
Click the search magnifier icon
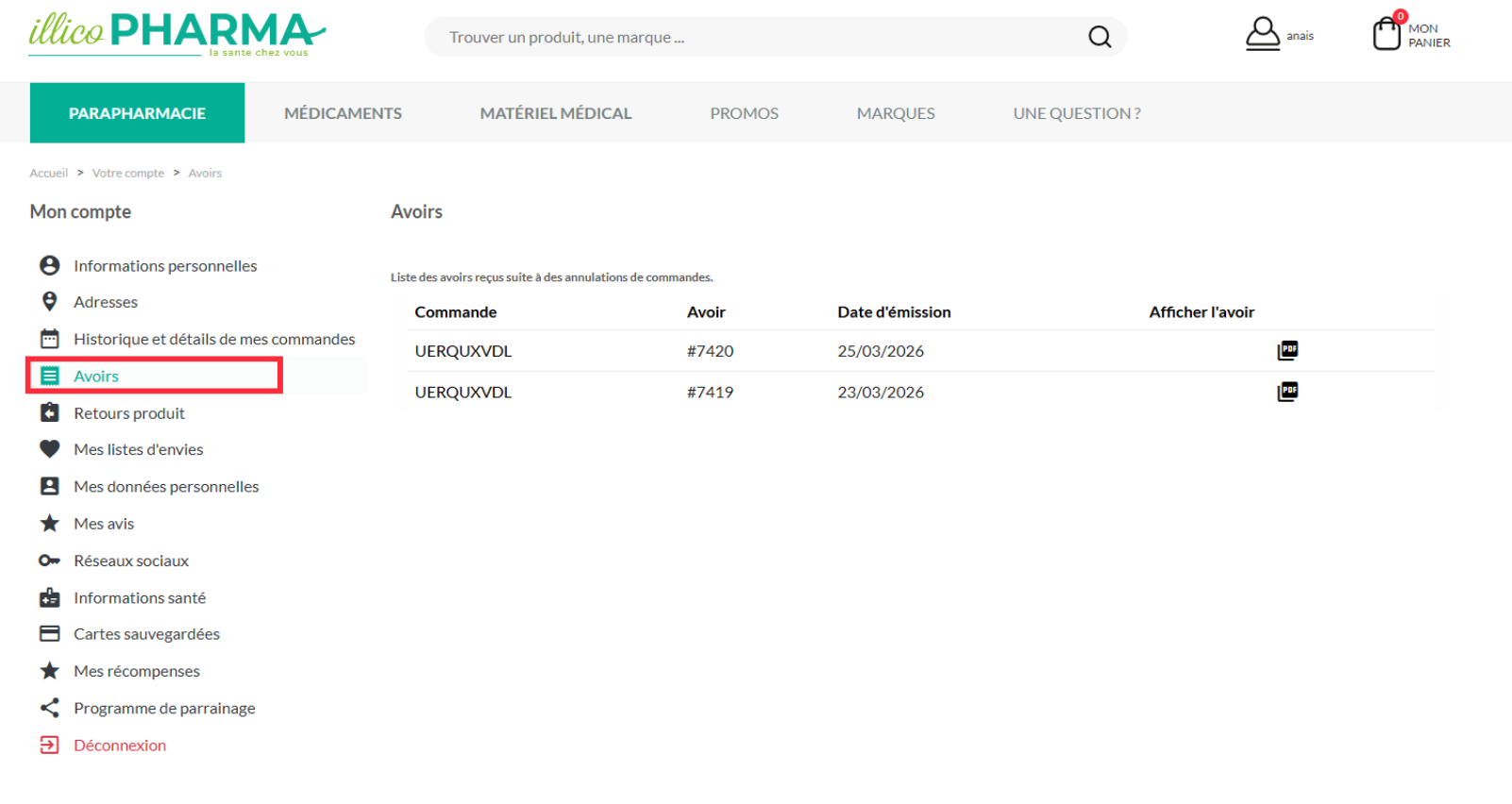tap(1100, 37)
